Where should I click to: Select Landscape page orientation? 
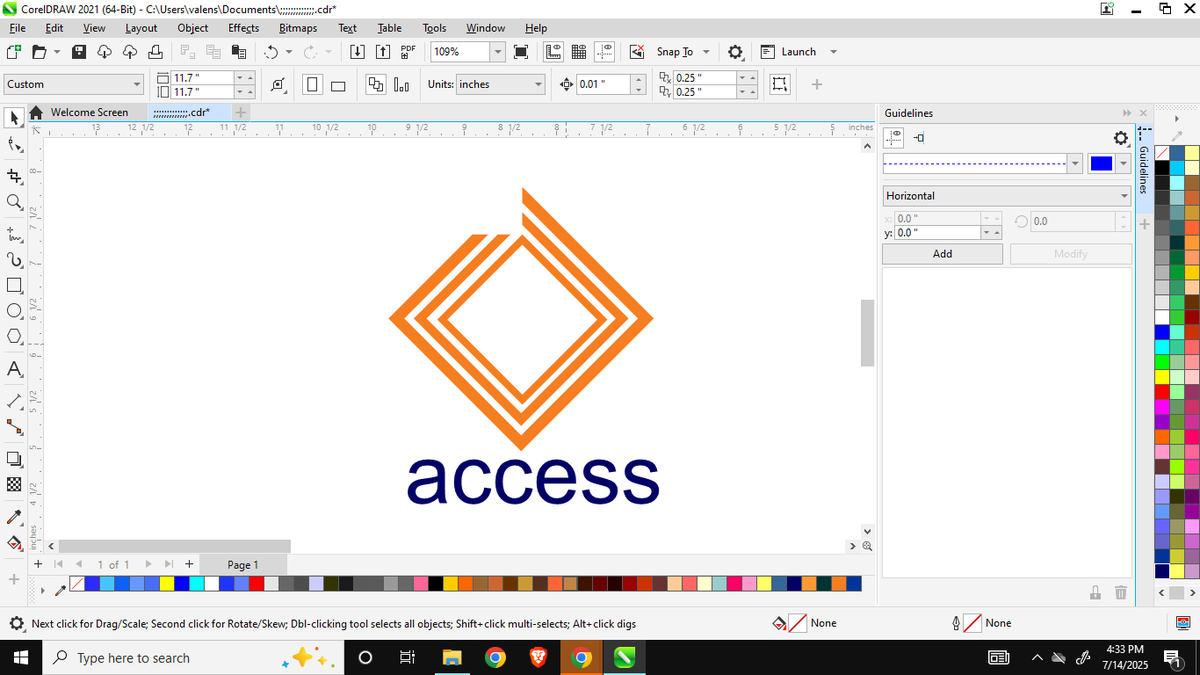338,84
